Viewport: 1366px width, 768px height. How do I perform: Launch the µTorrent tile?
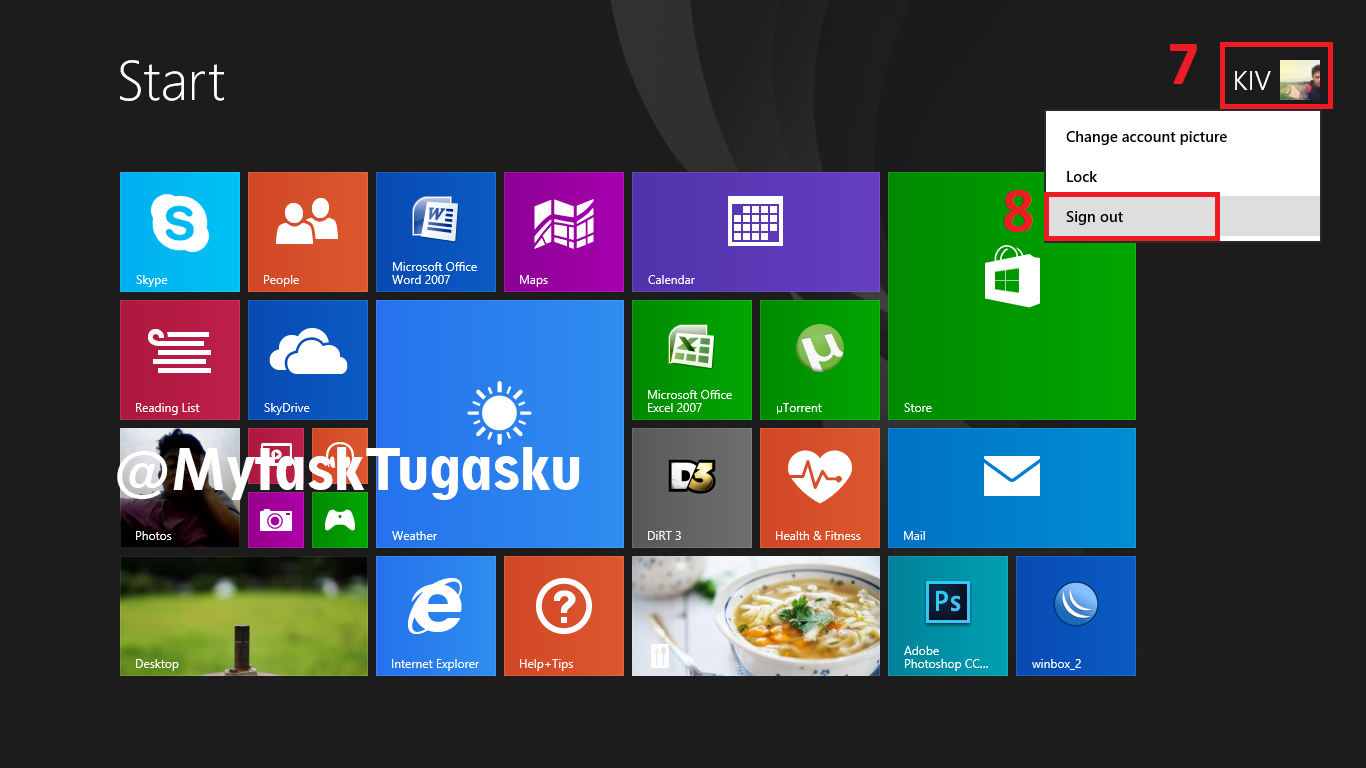[820, 360]
